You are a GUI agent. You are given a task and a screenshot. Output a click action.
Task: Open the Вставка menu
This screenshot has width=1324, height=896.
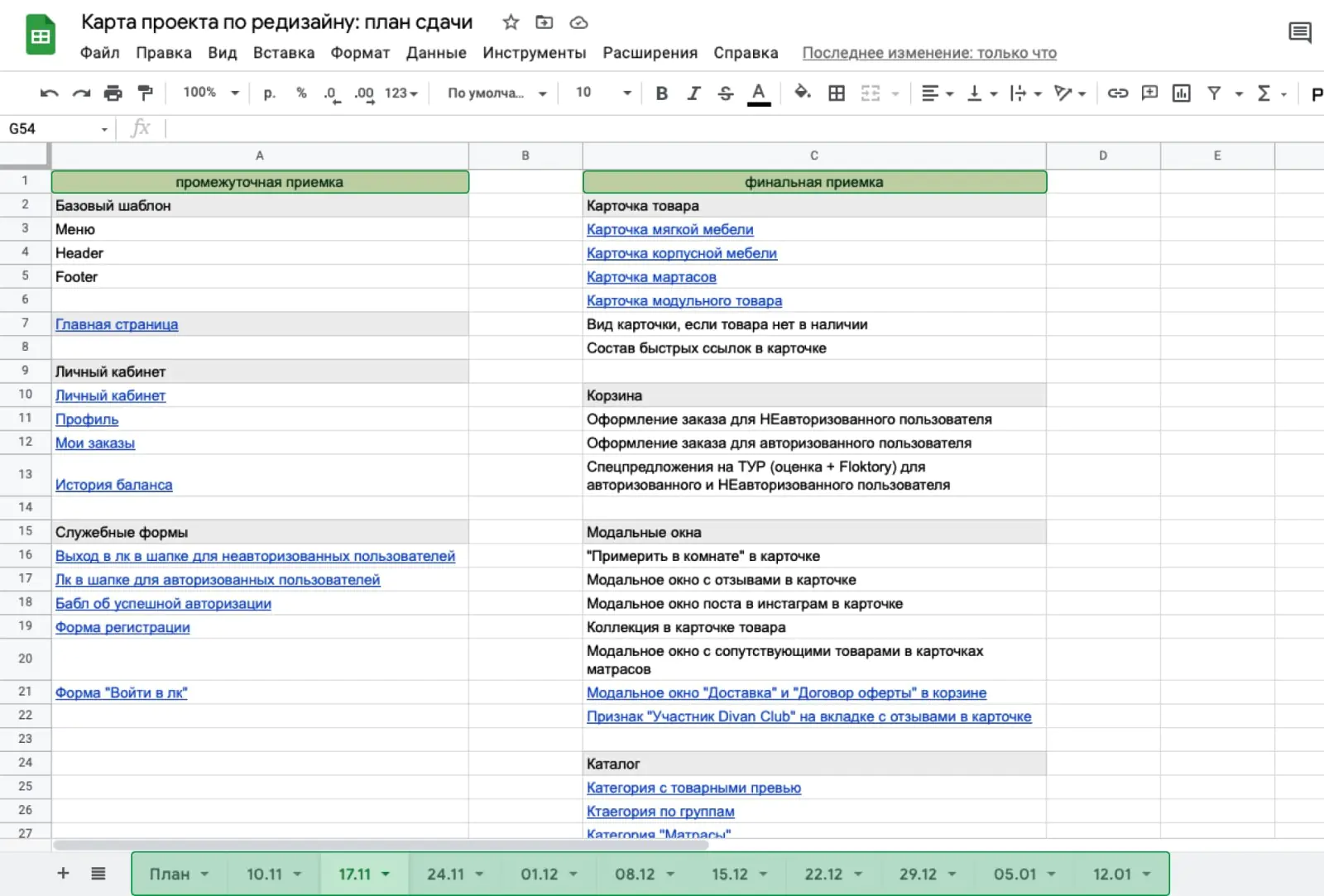point(284,53)
